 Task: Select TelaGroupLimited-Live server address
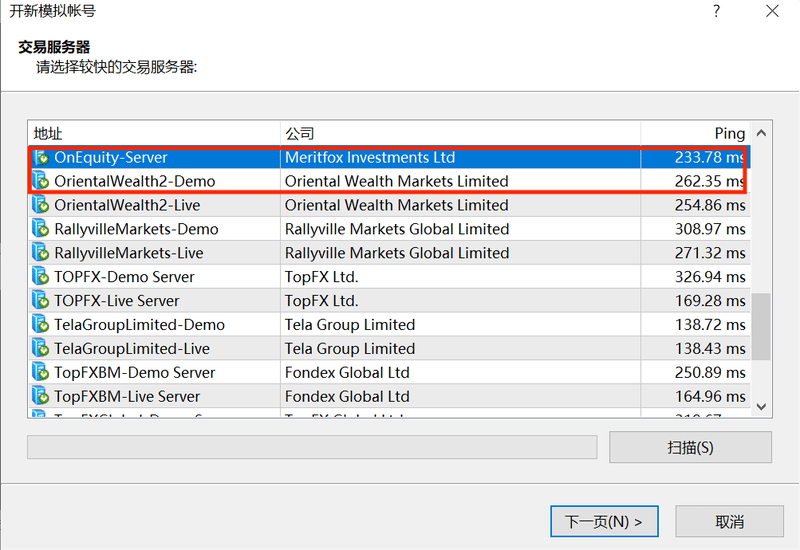click(x=132, y=348)
